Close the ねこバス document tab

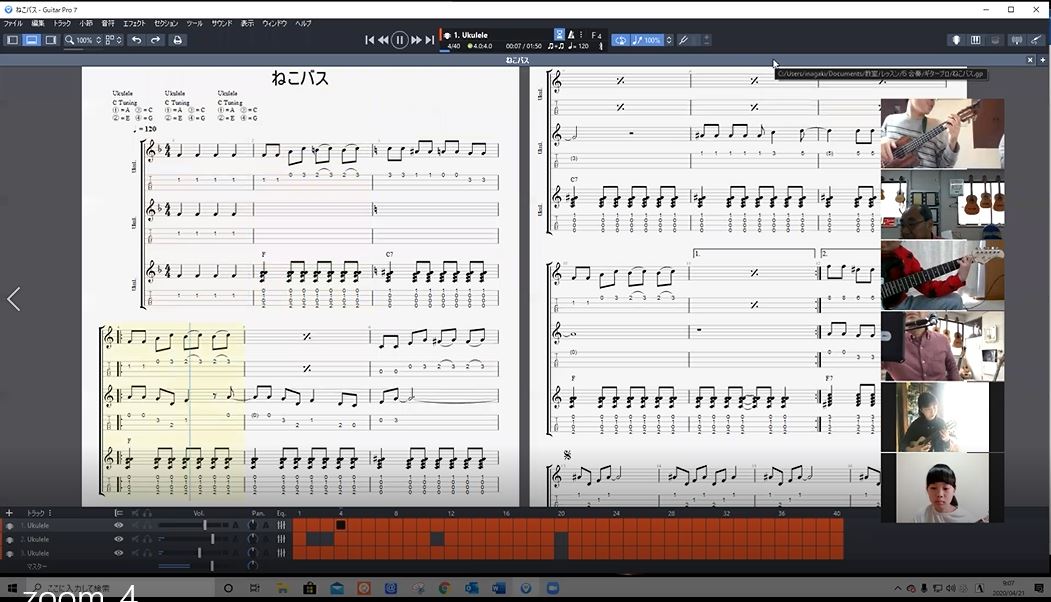[x=1030, y=60]
